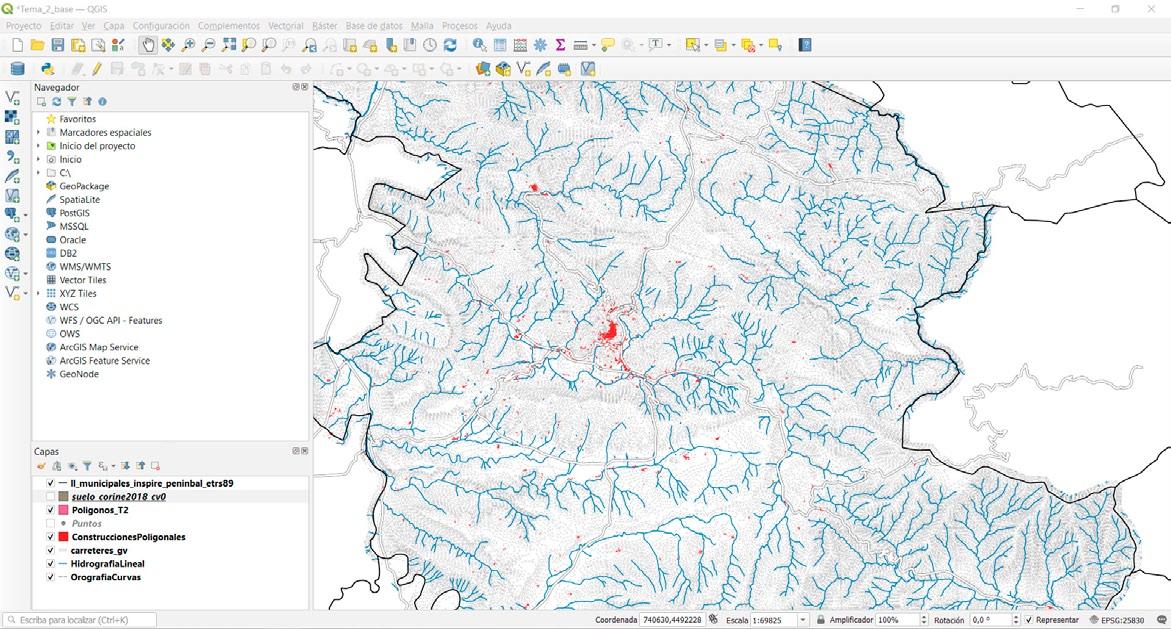Expand Marcadores espaciales tree node
The width and height of the screenshot is (1171, 629).
pyautogui.click(x=39, y=132)
